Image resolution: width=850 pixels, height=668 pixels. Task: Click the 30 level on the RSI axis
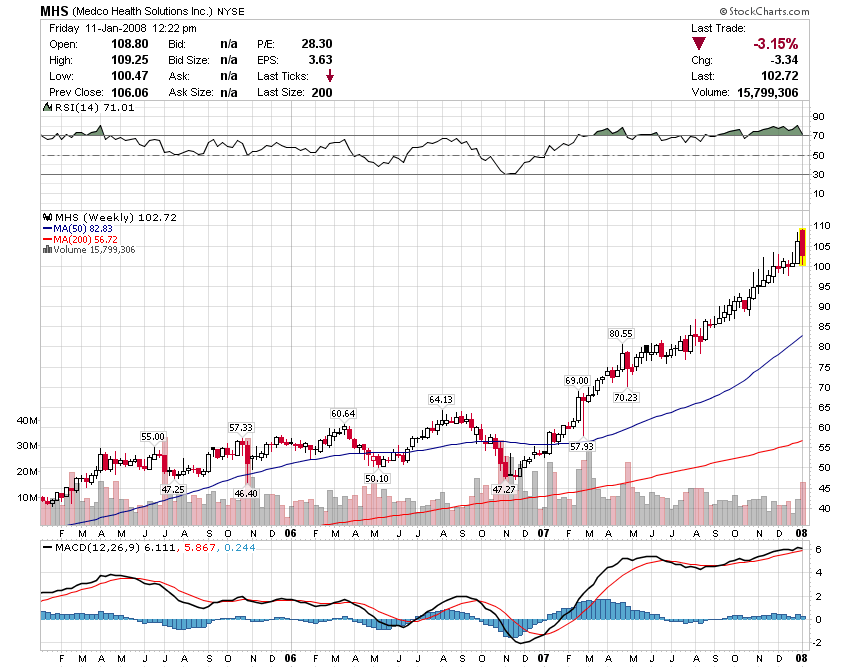pos(818,175)
